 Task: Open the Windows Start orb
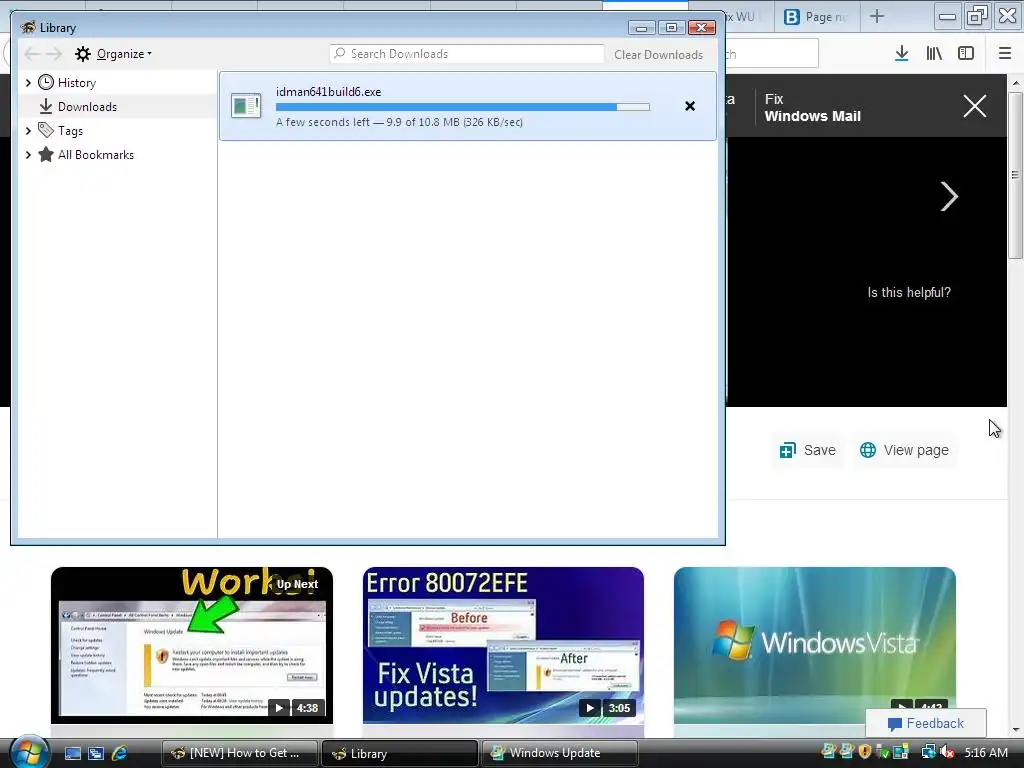point(28,751)
